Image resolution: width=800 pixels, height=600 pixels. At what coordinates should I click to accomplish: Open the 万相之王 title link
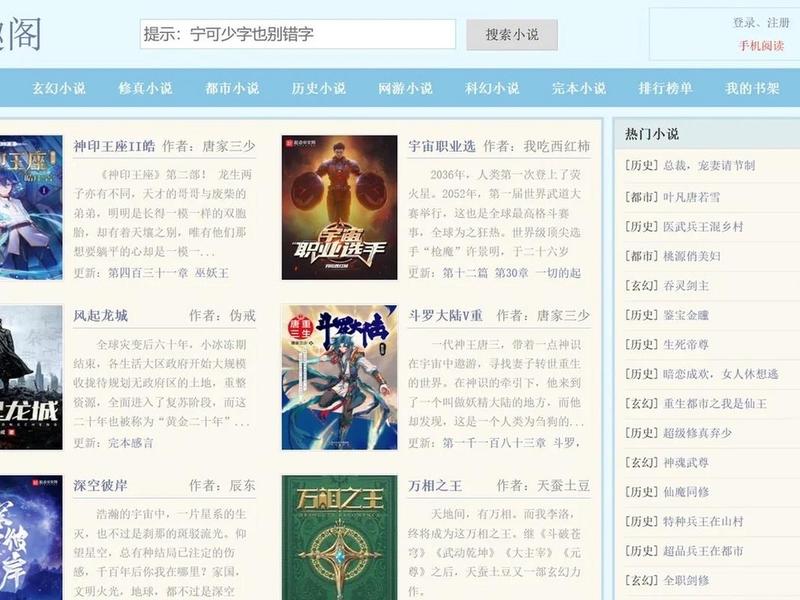(x=435, y=486)
